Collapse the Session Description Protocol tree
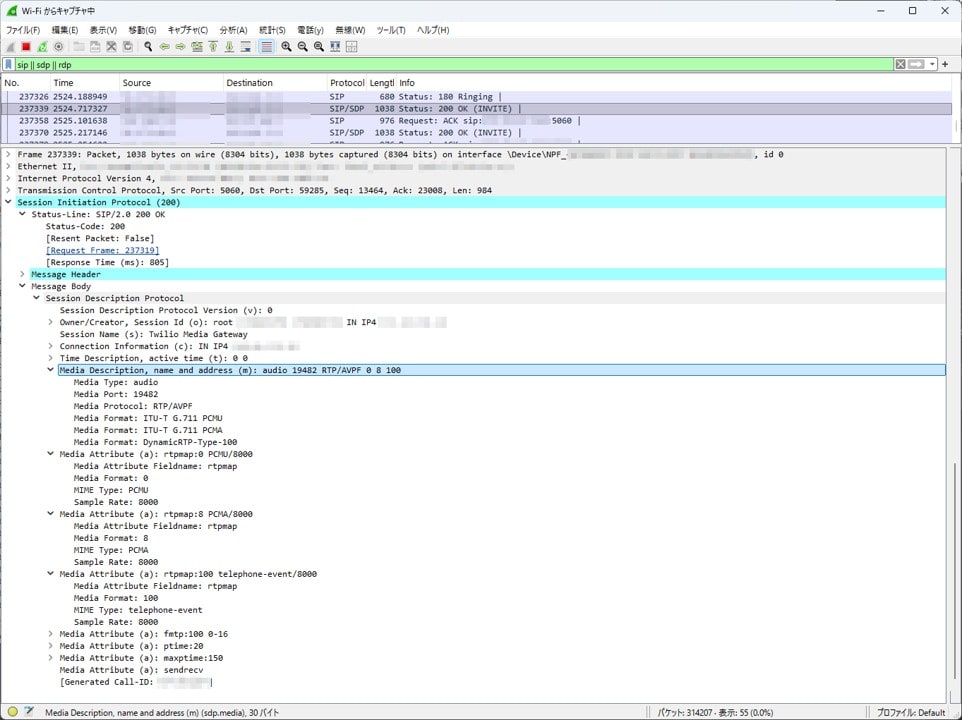The height and width of the screenshot is (720, 962). tap(36, 298)
